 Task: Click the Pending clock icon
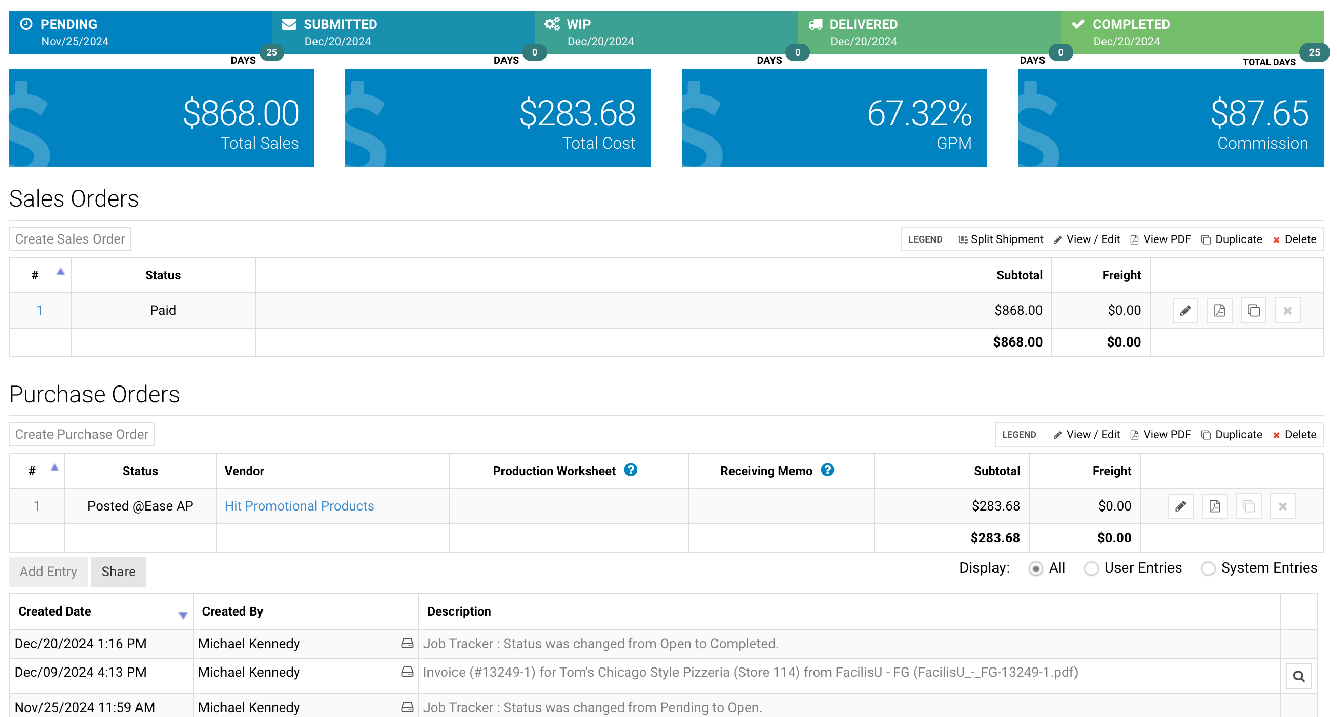26,24
